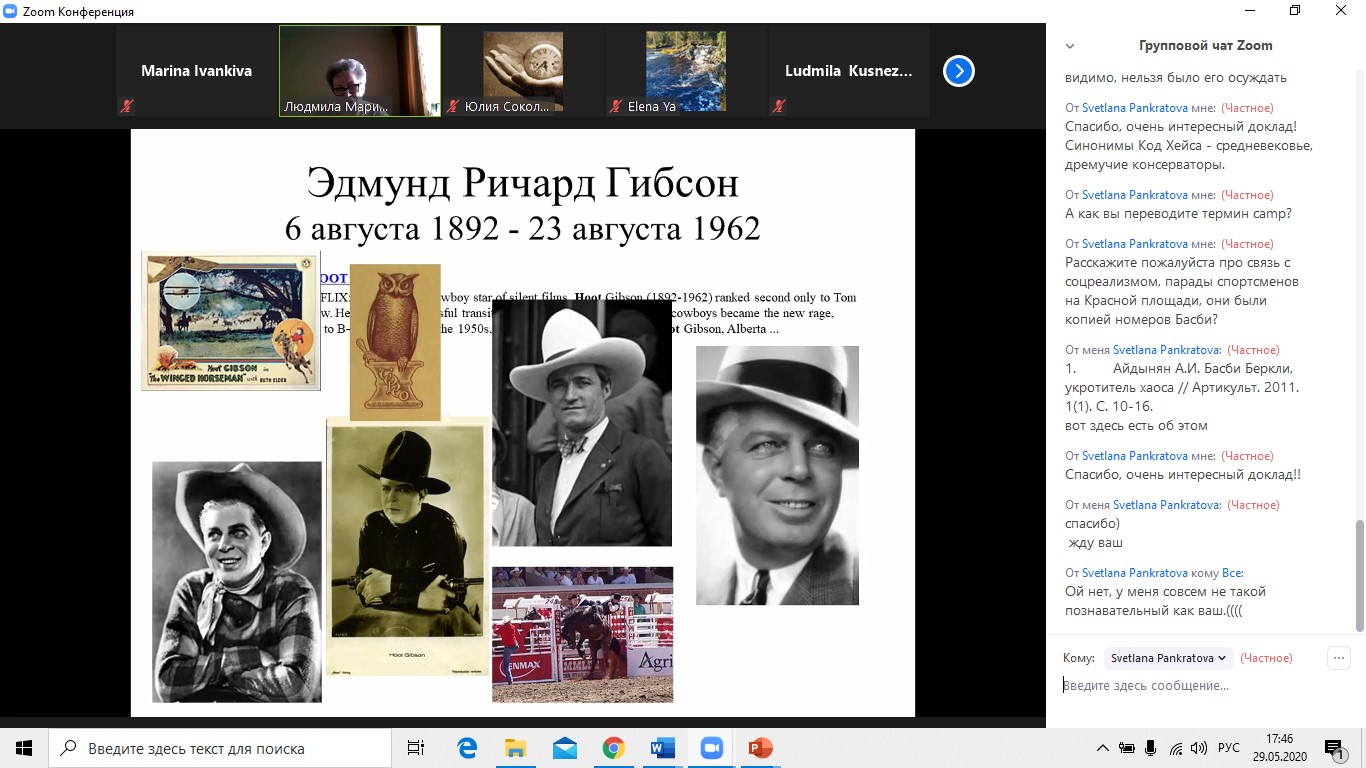Viewport: 1366px width, 768px height.
Task: Select Людмила Мари... video tile
Action: pos(360,71)
